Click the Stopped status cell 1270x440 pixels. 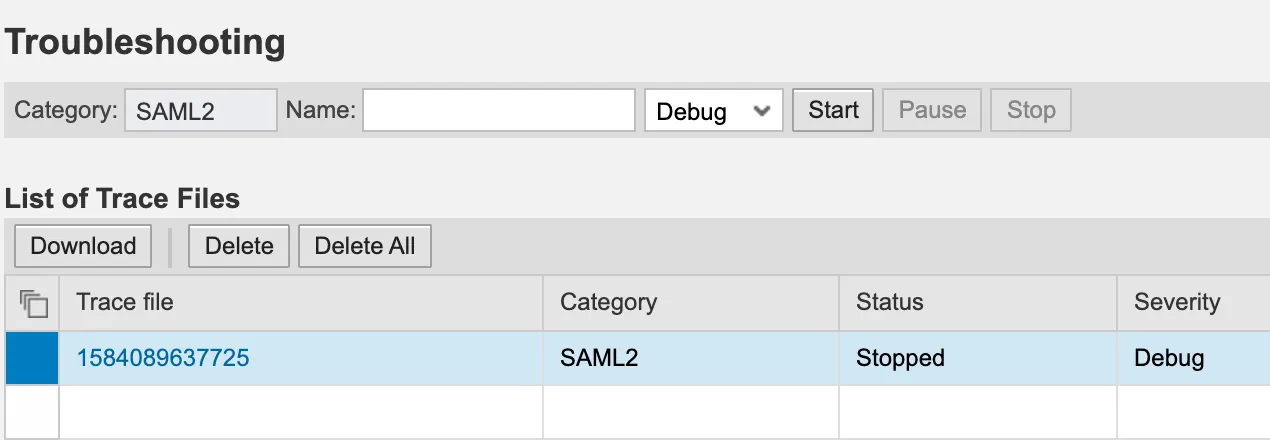pyautogui.click(x=900, y=358)
